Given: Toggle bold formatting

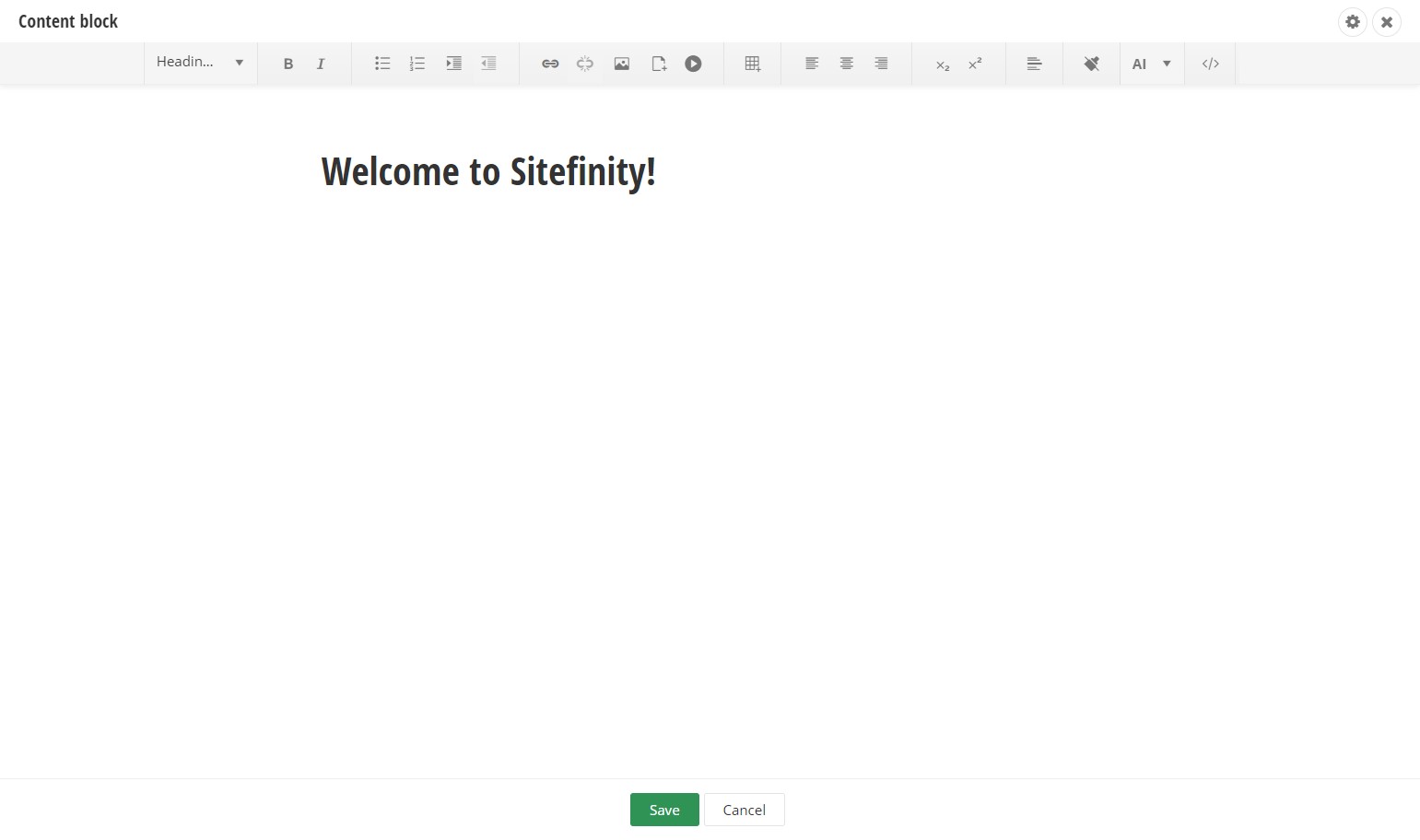Looking at the screenshot, I should pos(288,64).
